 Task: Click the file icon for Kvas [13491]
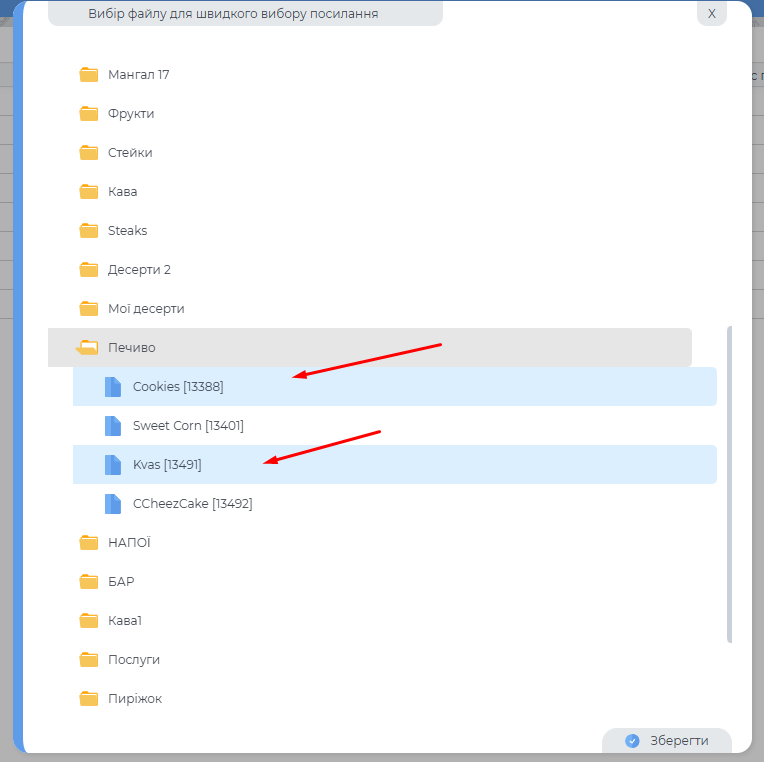coord(113,465)
